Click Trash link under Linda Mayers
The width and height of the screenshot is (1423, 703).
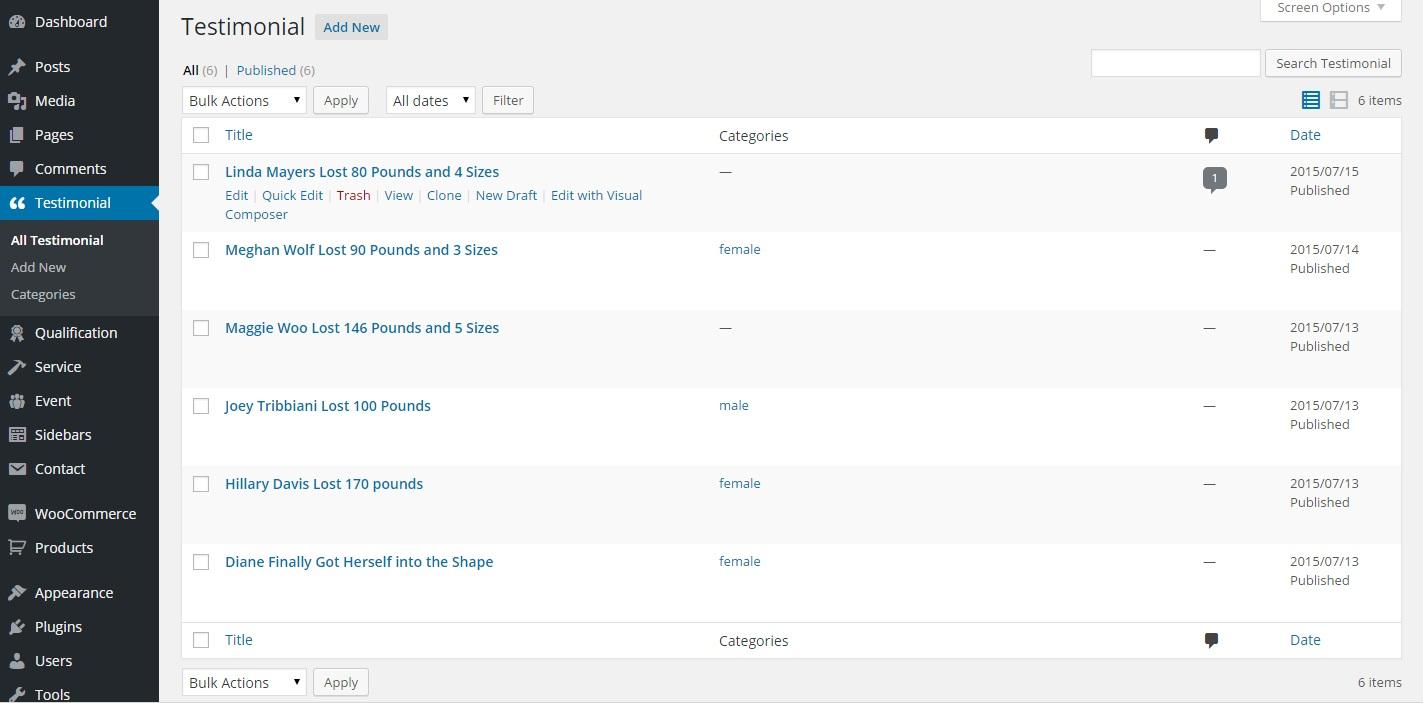point(353,195)
